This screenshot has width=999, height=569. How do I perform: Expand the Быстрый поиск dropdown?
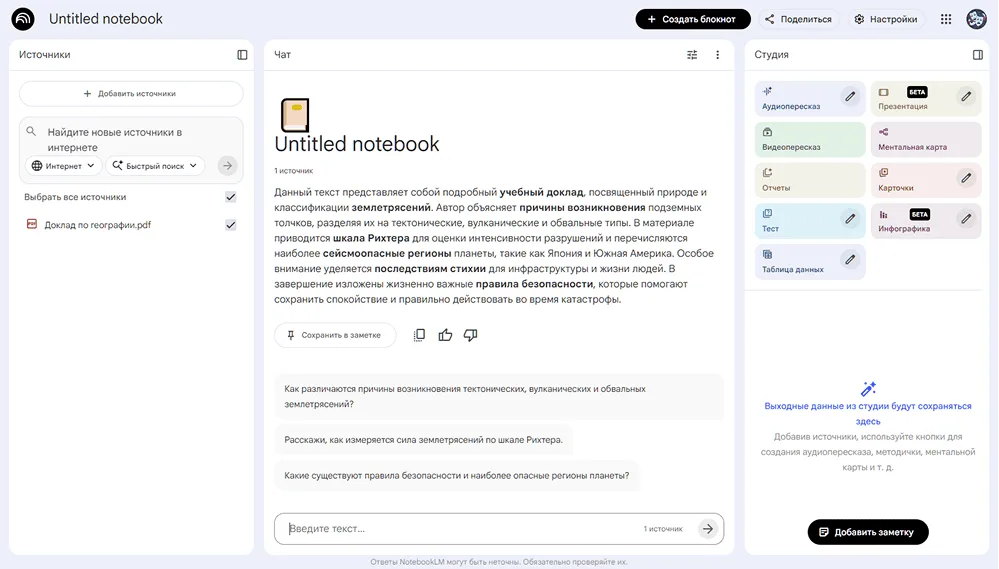coord(155,166)
